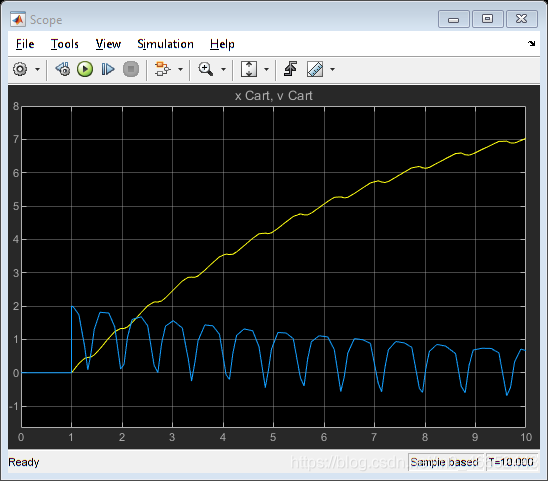Open the Tools menu
The image size is (548, 481).
pos(65,44)
